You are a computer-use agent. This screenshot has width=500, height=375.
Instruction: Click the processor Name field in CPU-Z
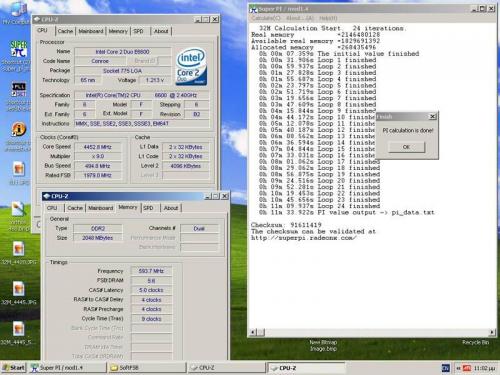[x=123, y=52]
